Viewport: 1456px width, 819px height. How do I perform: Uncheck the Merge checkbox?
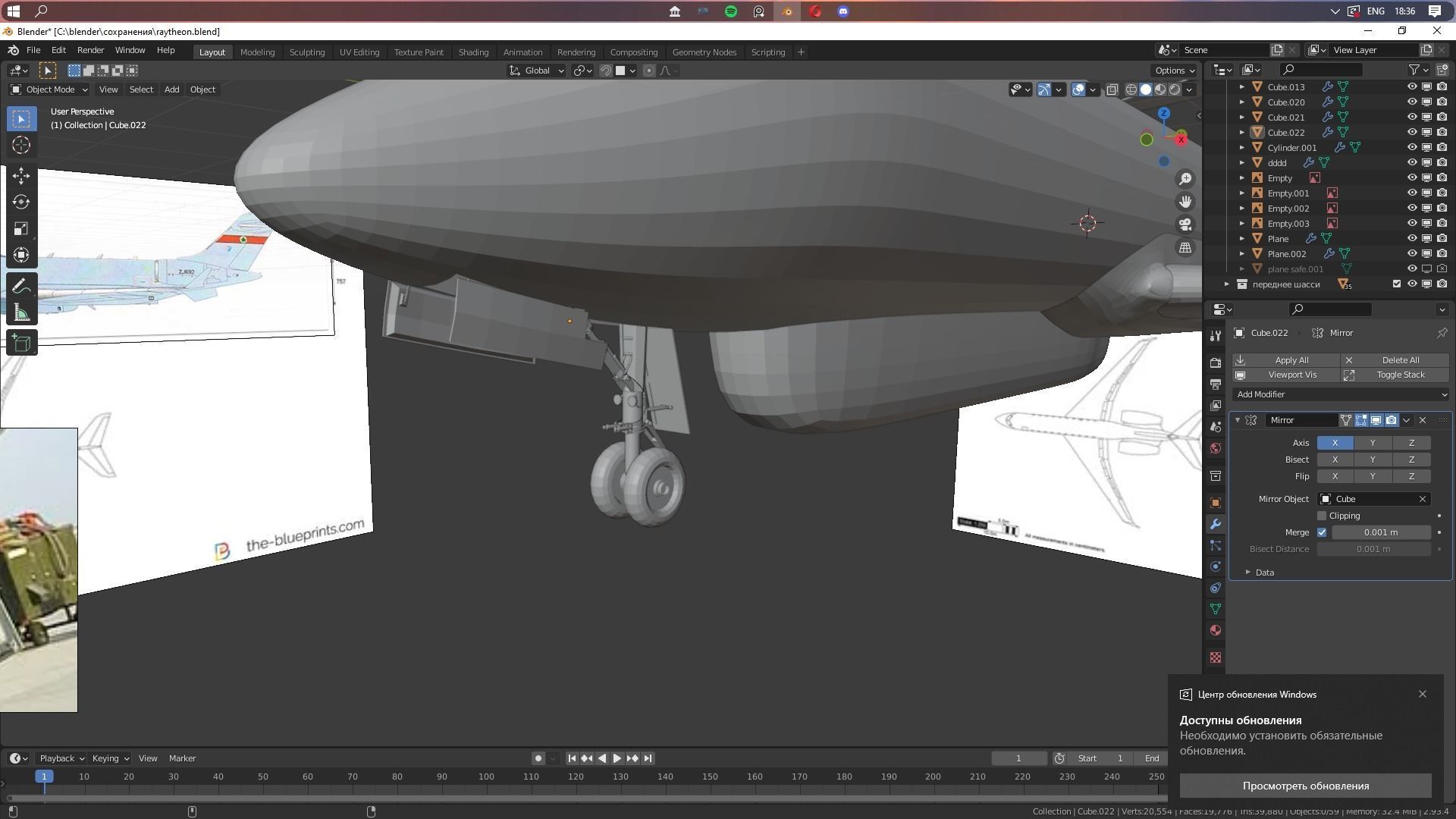point(1322,532)
